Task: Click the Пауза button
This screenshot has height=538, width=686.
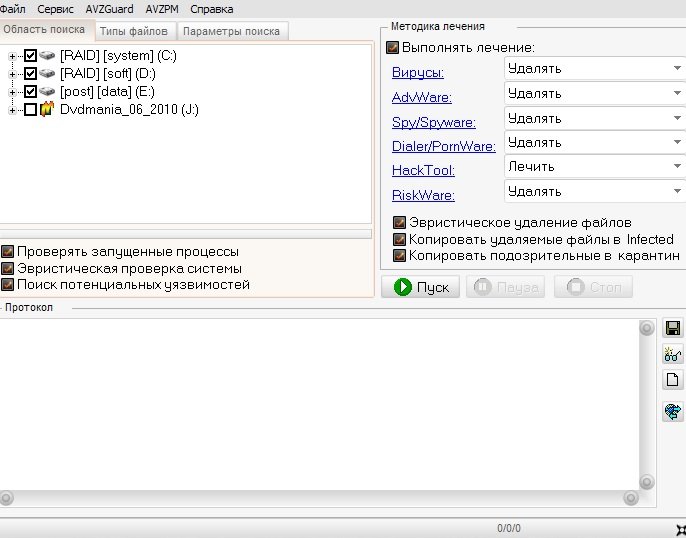Action: [505, 287]
